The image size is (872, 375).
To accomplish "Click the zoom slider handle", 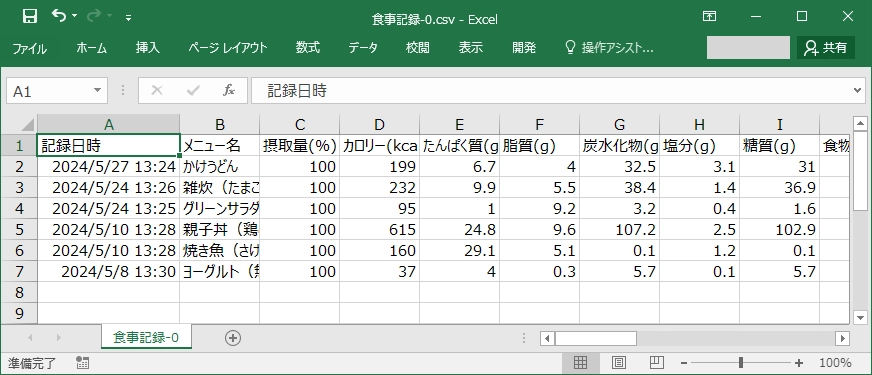I will click(x=741, y=363).
